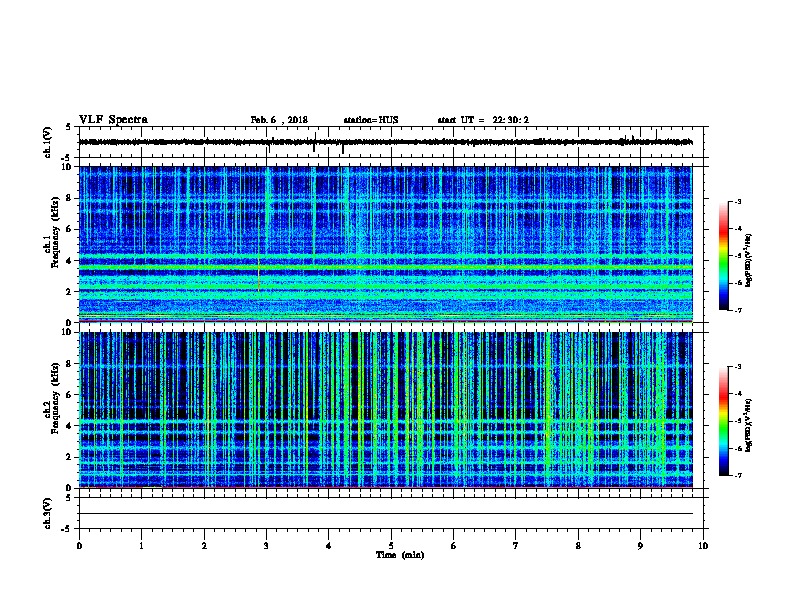This screenshot has width=792, height=612.
Task: Click the "-7" label on ch.2 color bar
Action: click(737, 475)
